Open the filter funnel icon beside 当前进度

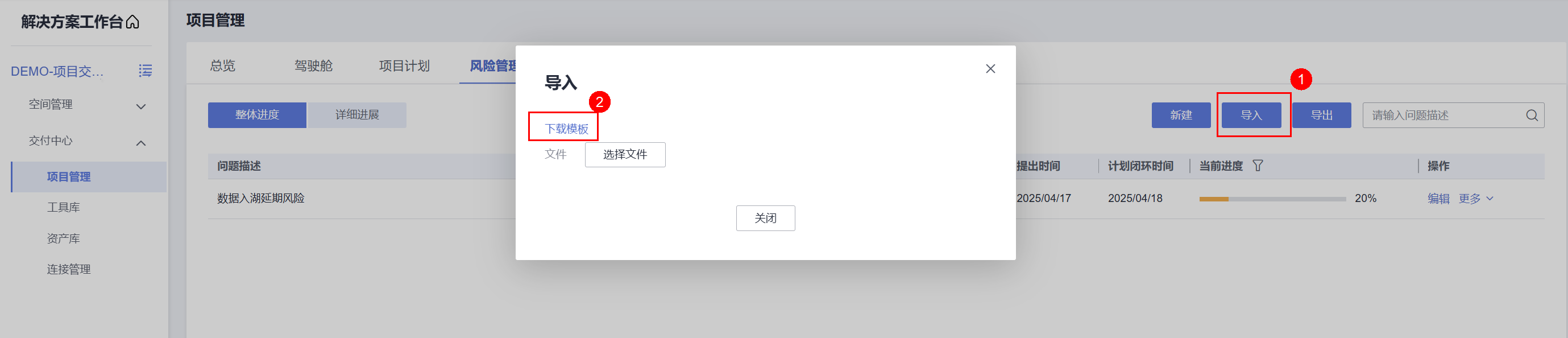[x=1258, y=166]
